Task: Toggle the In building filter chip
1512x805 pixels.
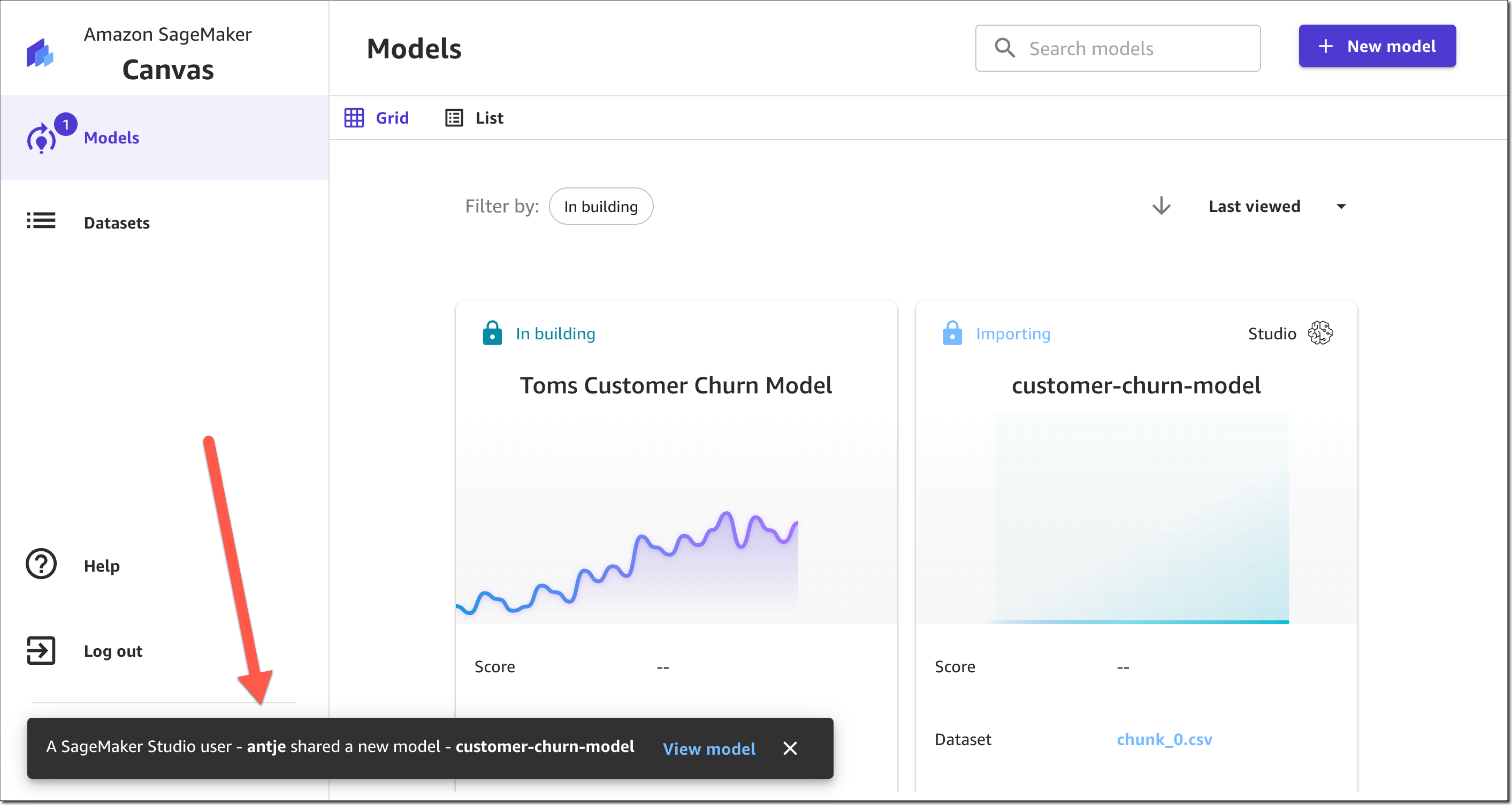Action: click(600, 206)
